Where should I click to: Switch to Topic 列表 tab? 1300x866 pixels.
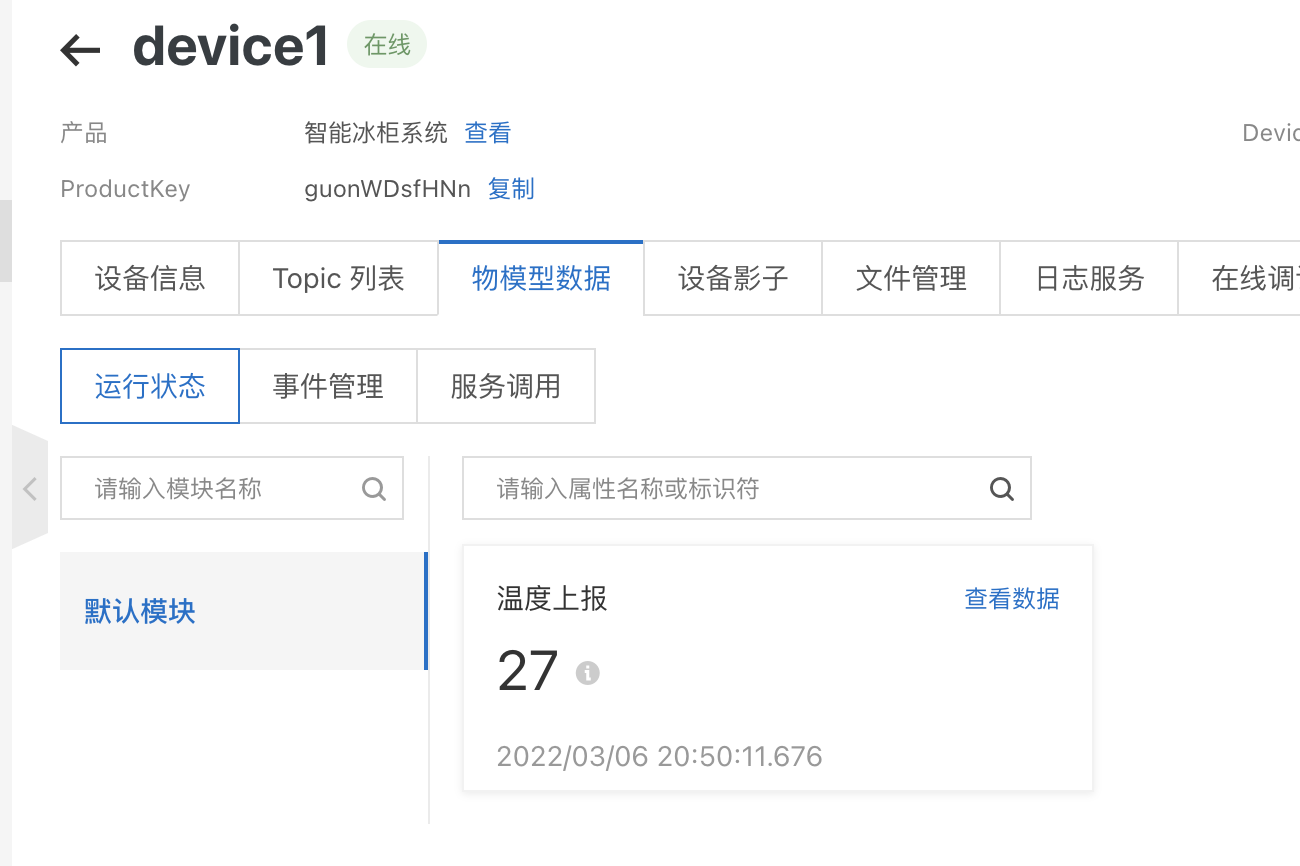(x=338, y=278)
